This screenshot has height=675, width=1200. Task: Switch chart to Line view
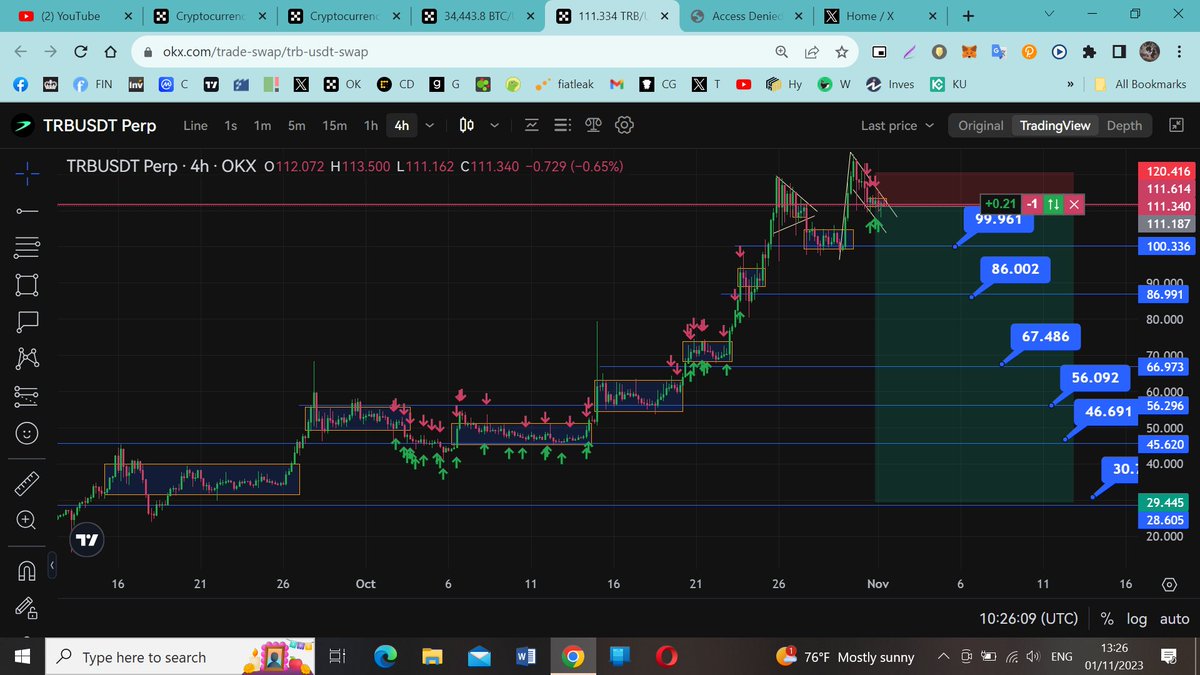196,125
